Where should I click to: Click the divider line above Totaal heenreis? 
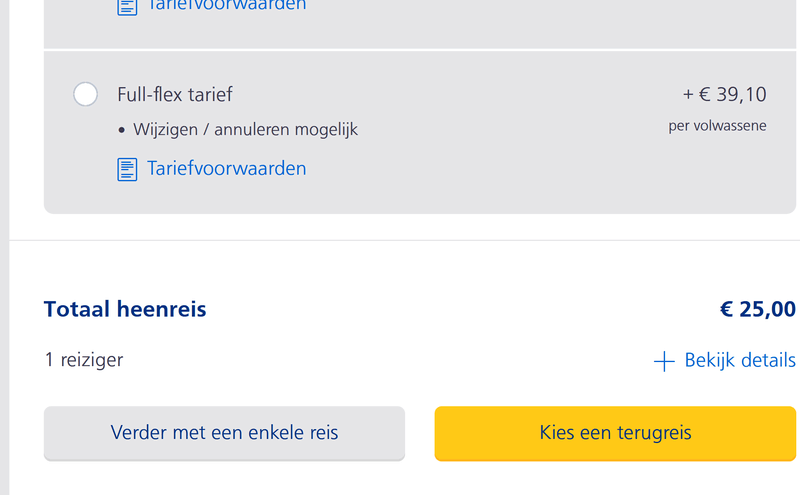(x=400, y=240)
